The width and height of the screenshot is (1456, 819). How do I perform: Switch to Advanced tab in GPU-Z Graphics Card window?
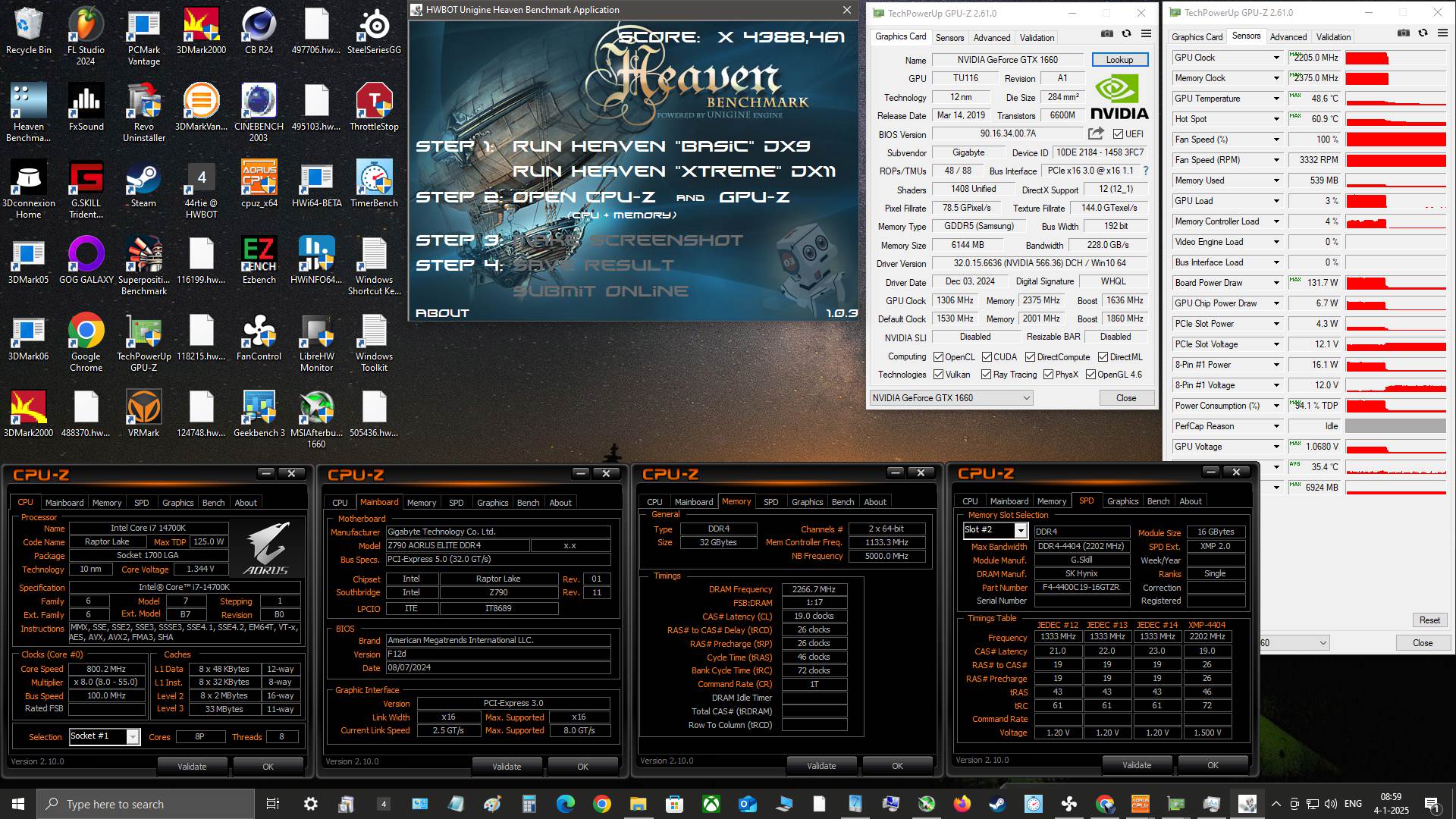click(992, 37)
